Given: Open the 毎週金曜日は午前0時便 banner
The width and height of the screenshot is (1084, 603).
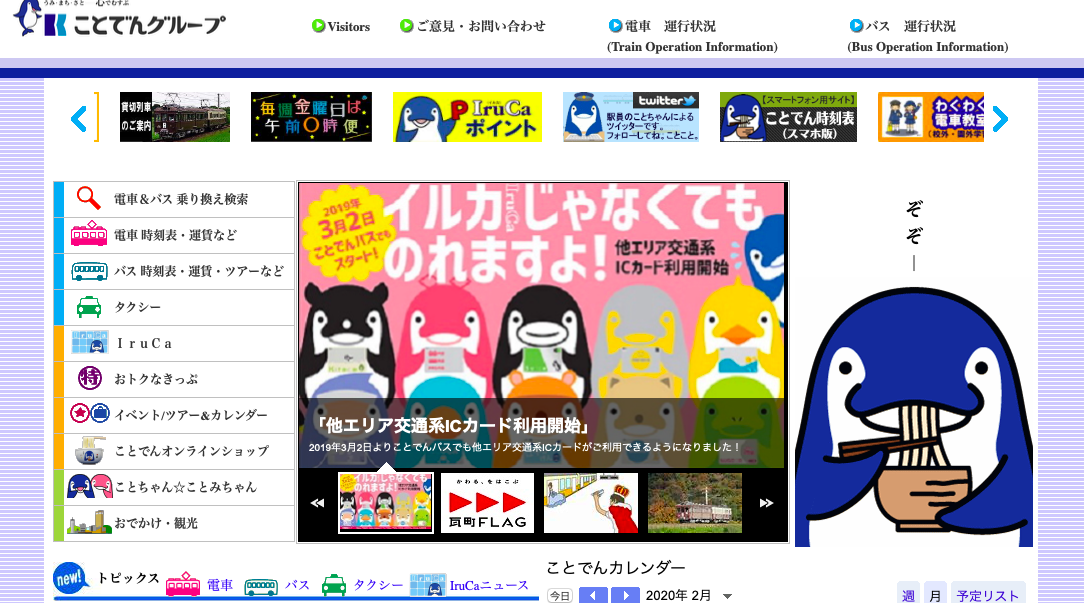Looking at the screenshot, I should (x=311, y=117).
